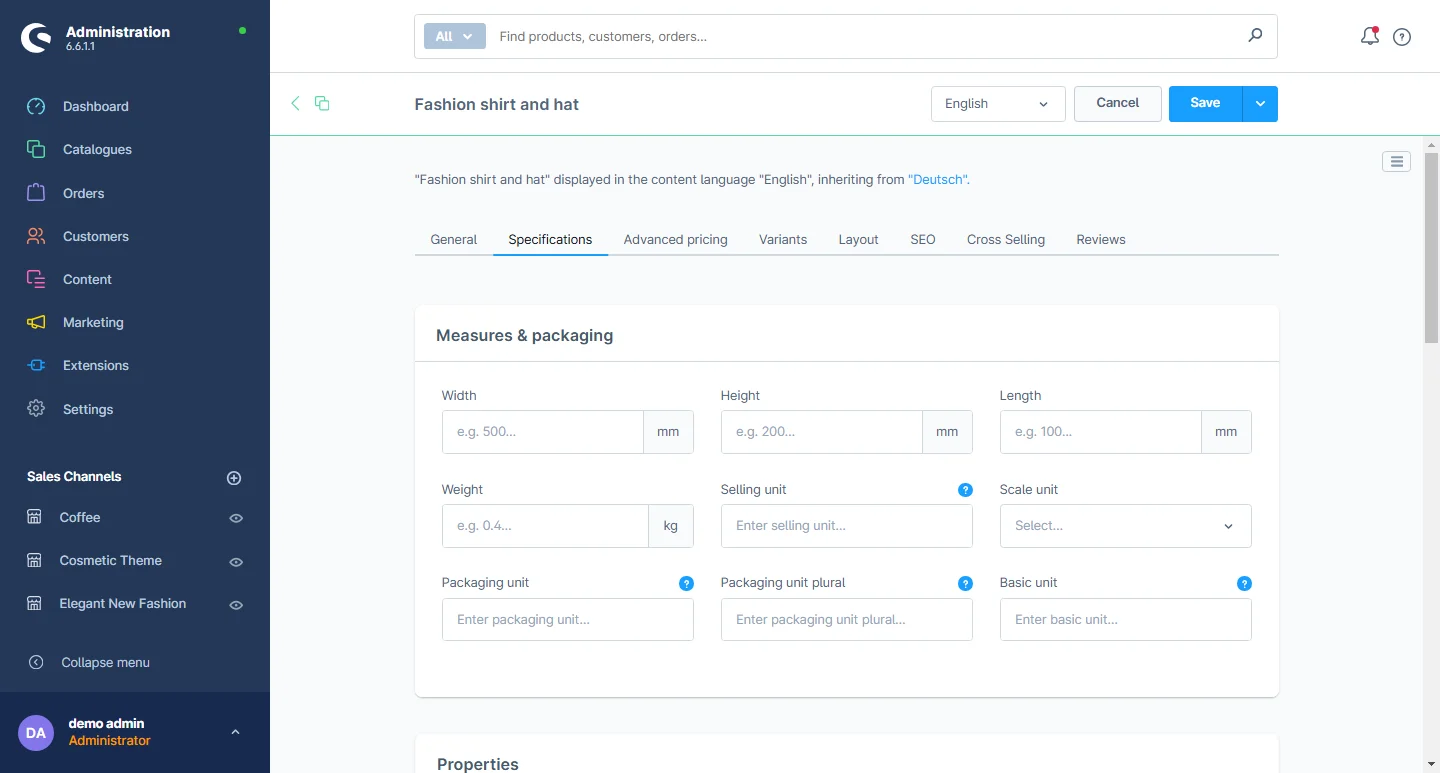Viewport: 1440px width, 773px height.
Task: Click the Basic unit help tooltip icon
Action: pos(1244,583)
